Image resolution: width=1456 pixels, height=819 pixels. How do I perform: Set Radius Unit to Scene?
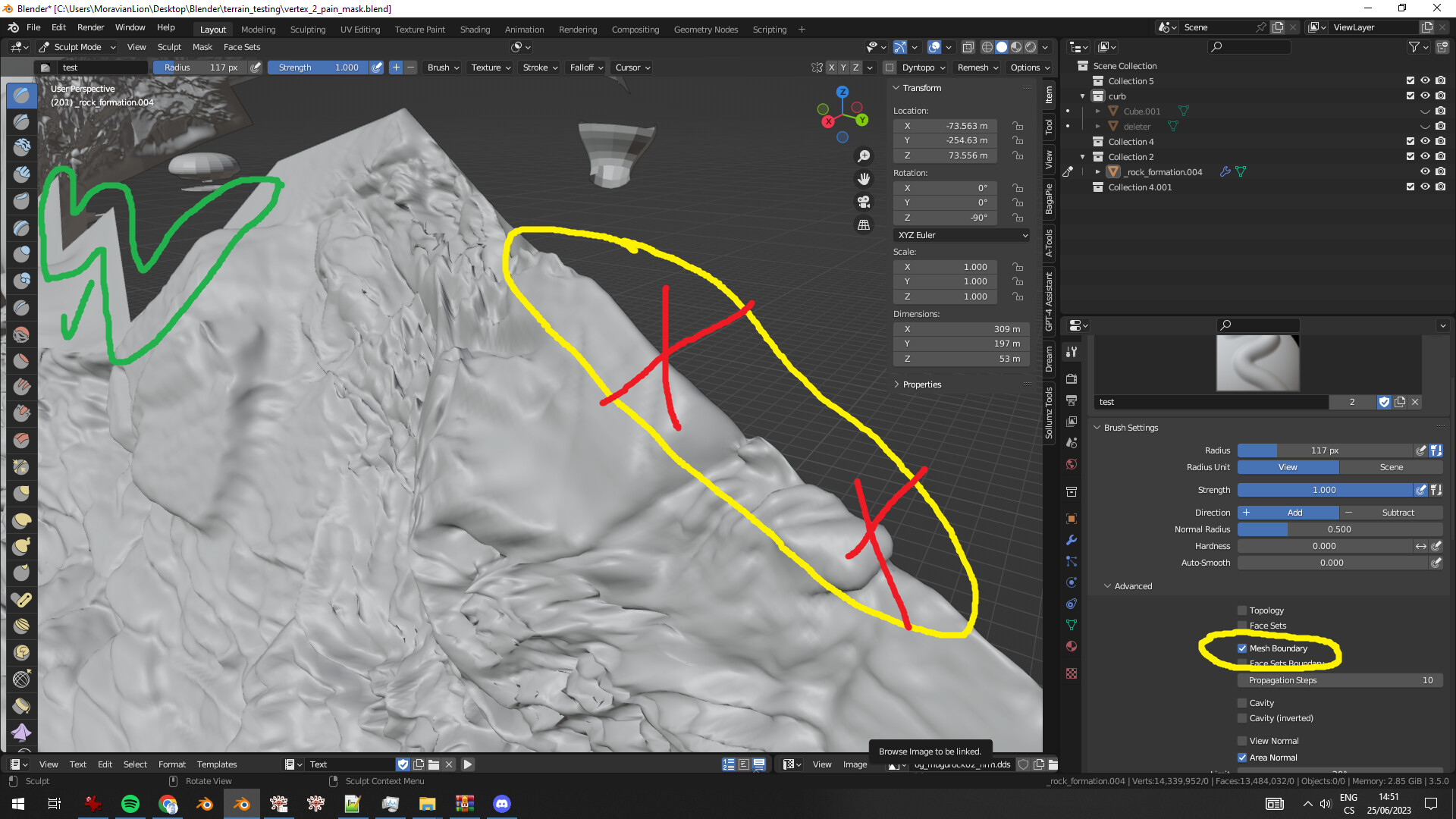pos(1392,467)
